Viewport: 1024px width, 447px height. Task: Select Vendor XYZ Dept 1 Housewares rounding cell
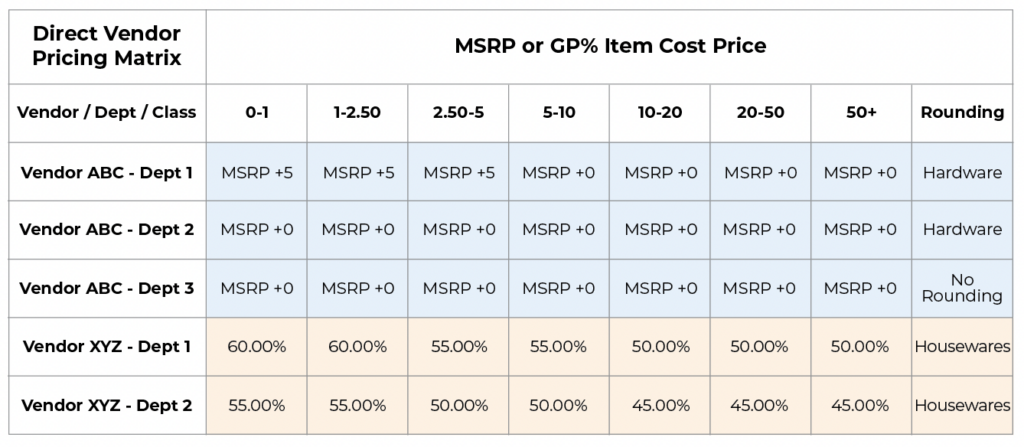(x=963, y=346)
